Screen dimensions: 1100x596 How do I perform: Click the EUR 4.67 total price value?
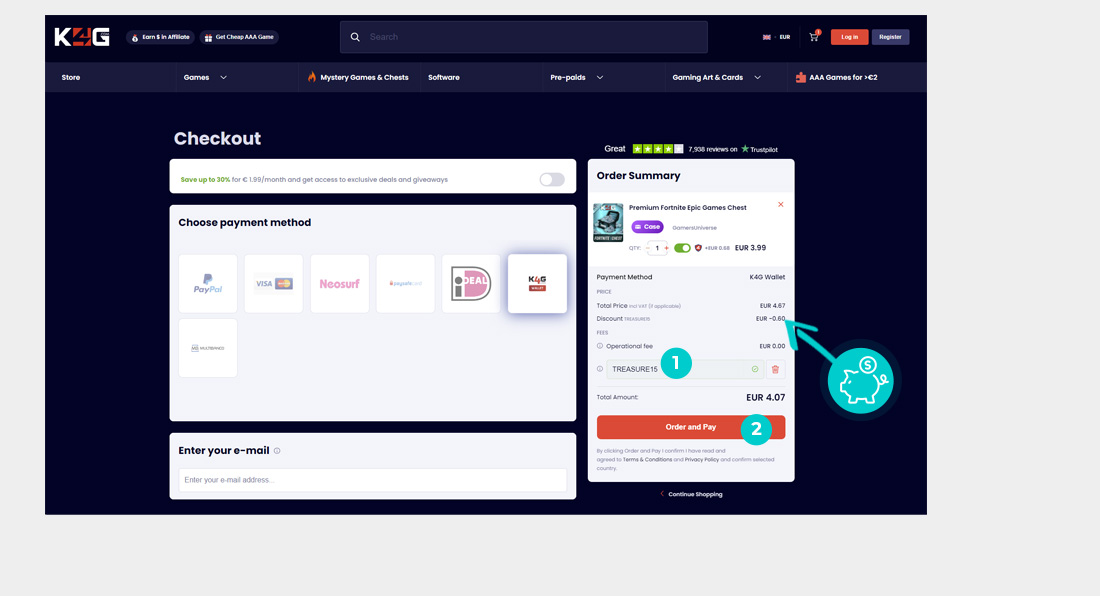click(x=772, y=306)
